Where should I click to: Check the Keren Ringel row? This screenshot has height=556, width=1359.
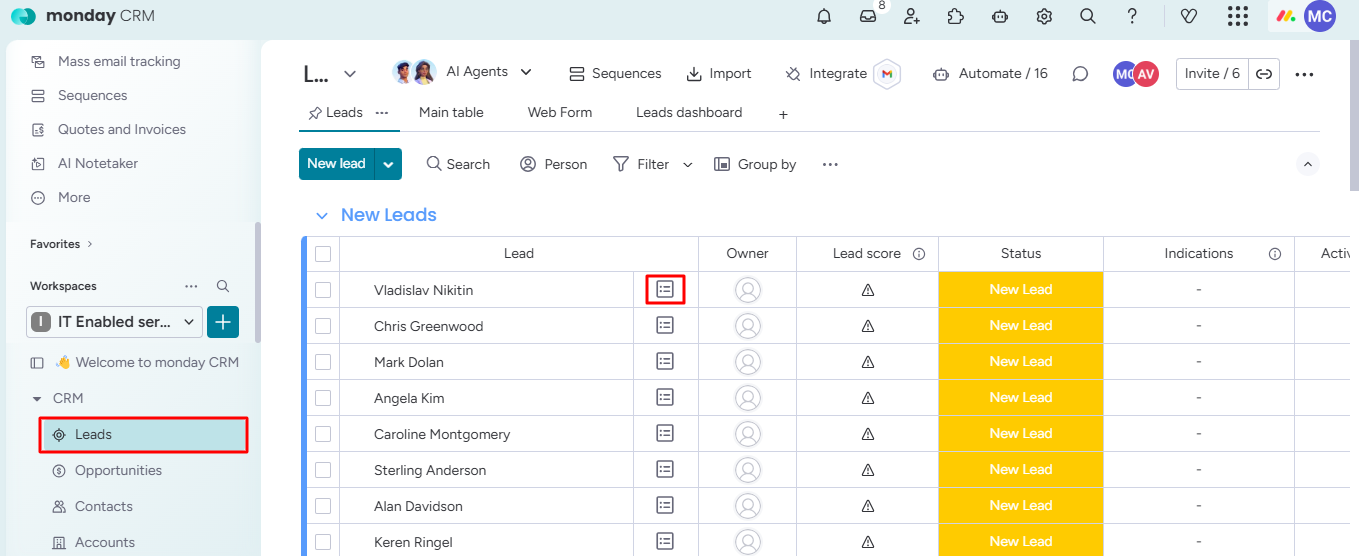[x=323, y=542]
